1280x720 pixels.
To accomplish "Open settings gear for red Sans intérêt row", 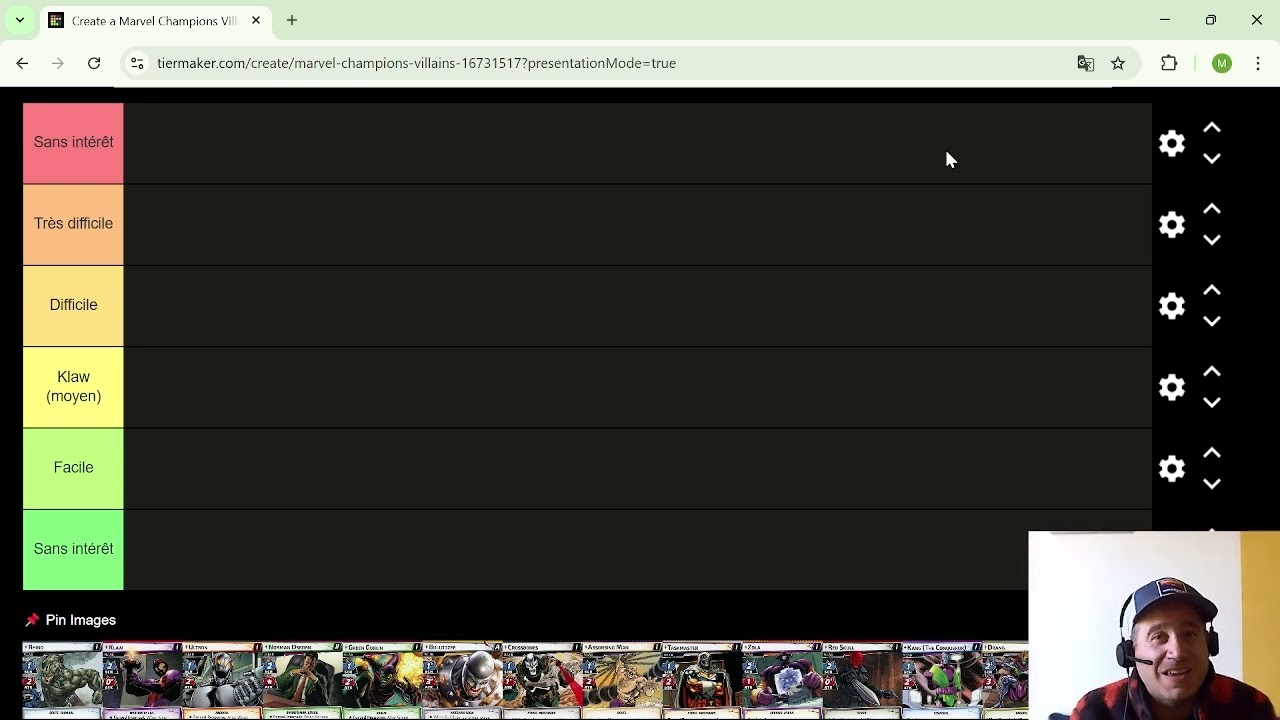I will [1172, 143].
